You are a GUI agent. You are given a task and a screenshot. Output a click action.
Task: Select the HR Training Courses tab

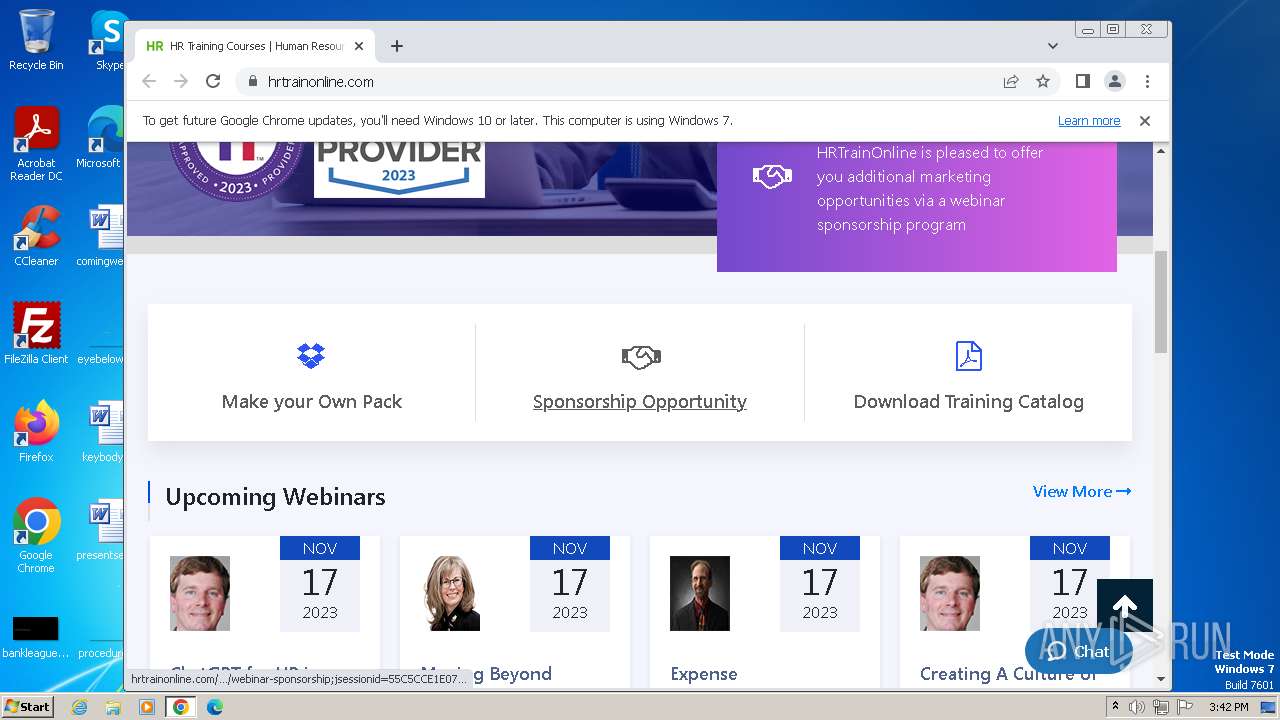tap(255, 46)
